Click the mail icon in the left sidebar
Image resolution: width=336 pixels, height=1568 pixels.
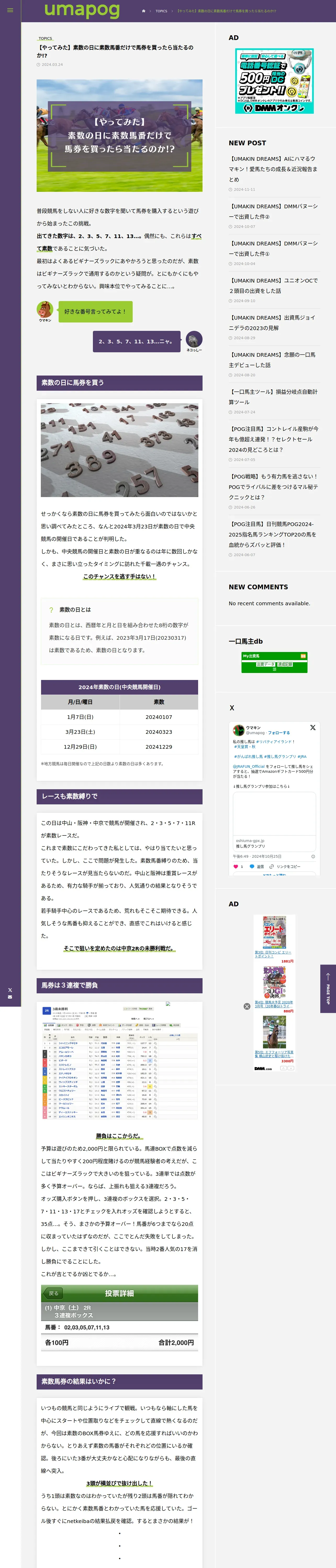[10, 997]
